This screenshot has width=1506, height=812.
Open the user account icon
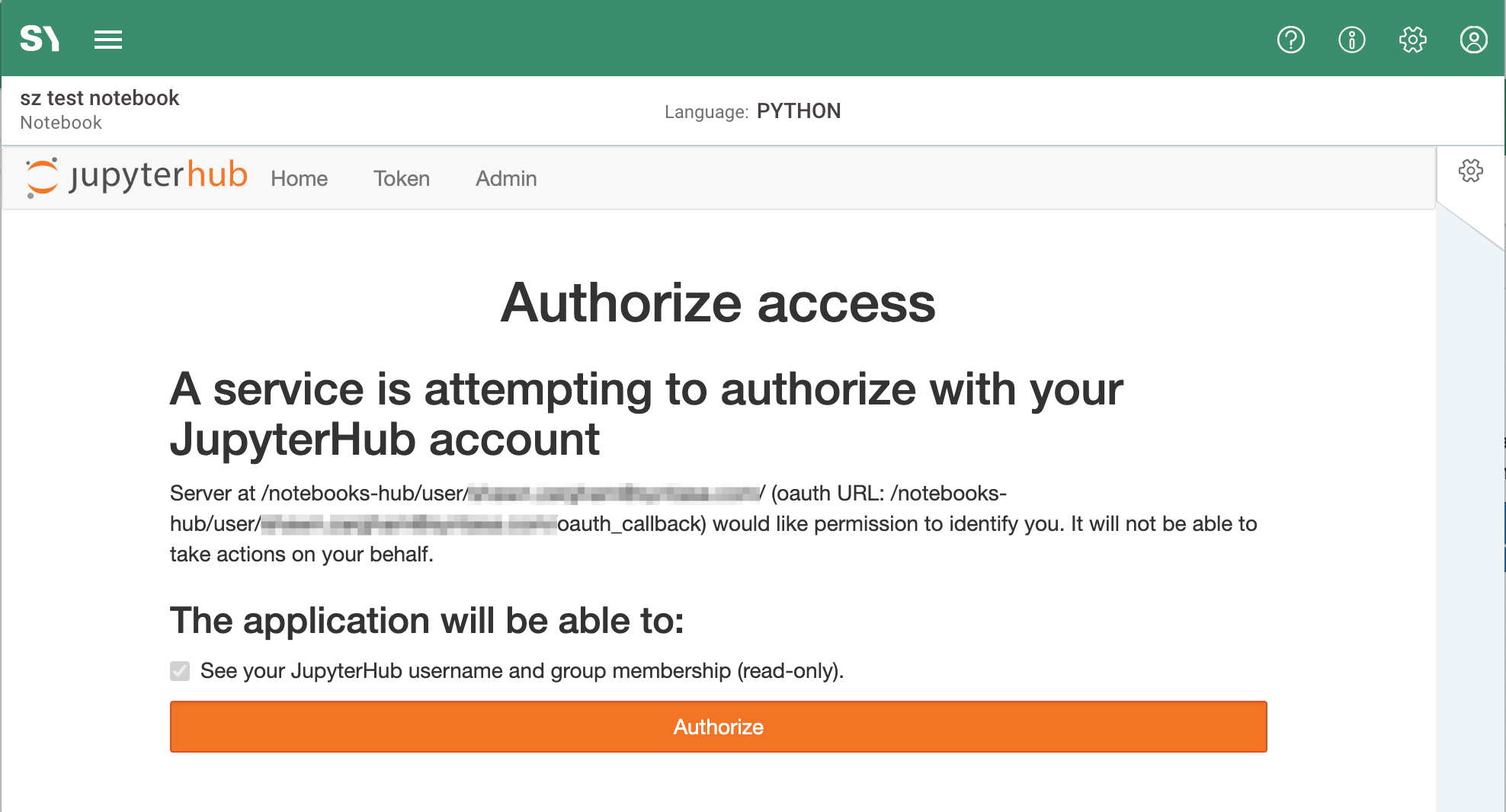[x=1473, y=39]
